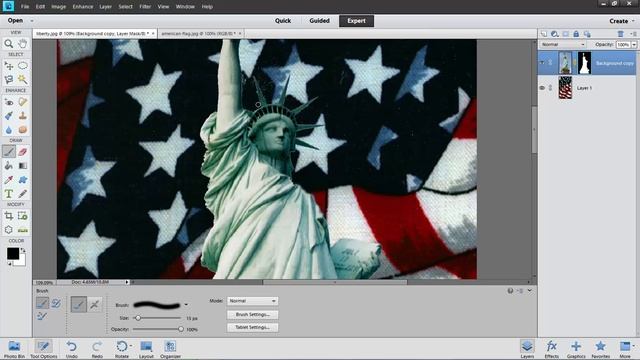Open the Photo Bin
The image size is (640, 360).
pyautogui.click(x=14, y=349)
